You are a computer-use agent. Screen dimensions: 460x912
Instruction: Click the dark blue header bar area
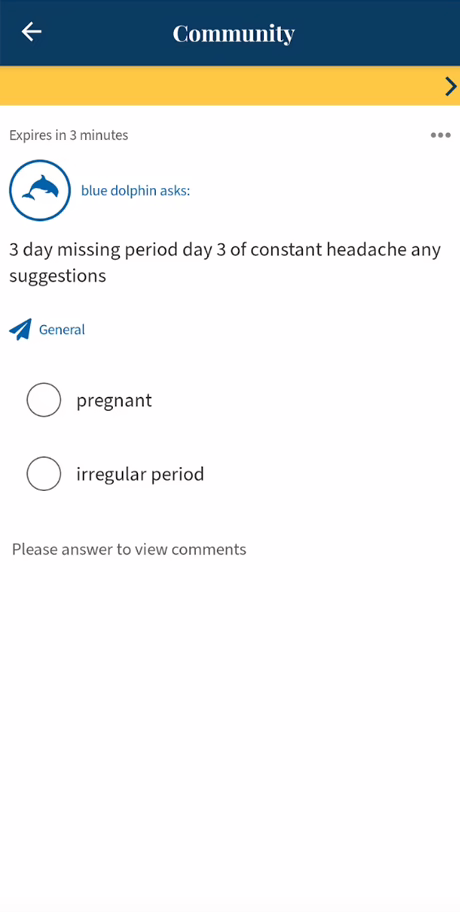230,33
